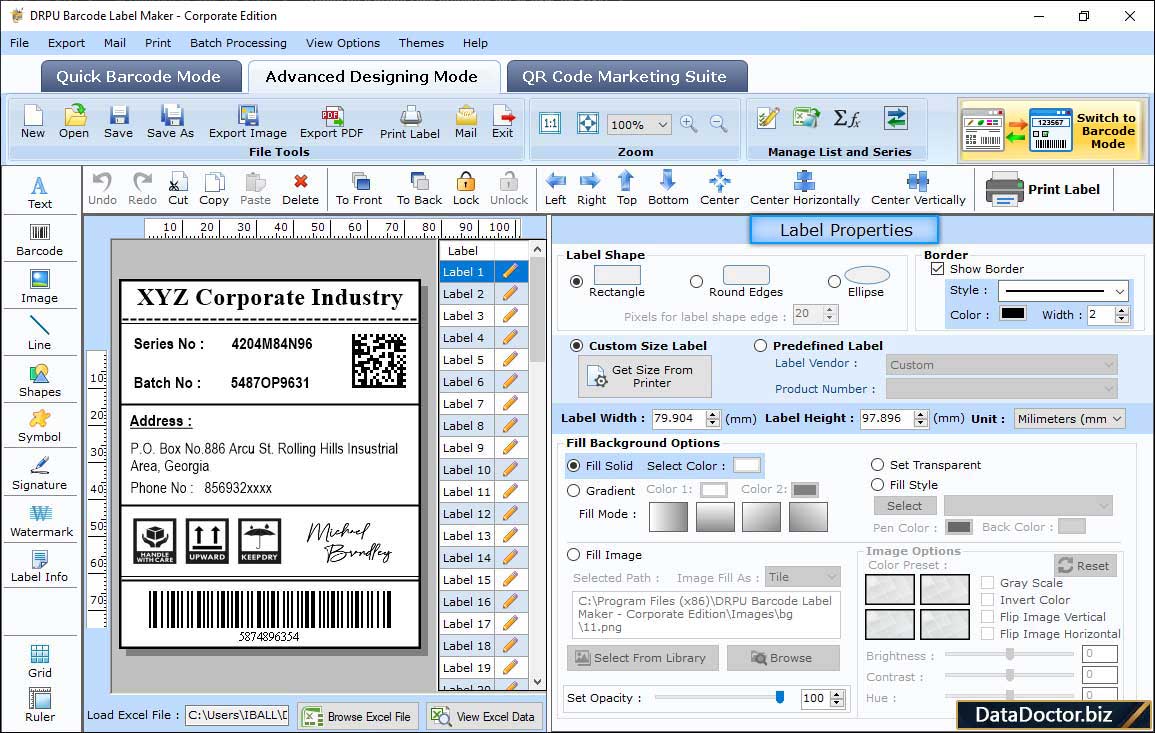The height and width of the screenshot is (733, 1155).
Task: Open QR Code Marketing Suite tab
Action: click(625, 77)
